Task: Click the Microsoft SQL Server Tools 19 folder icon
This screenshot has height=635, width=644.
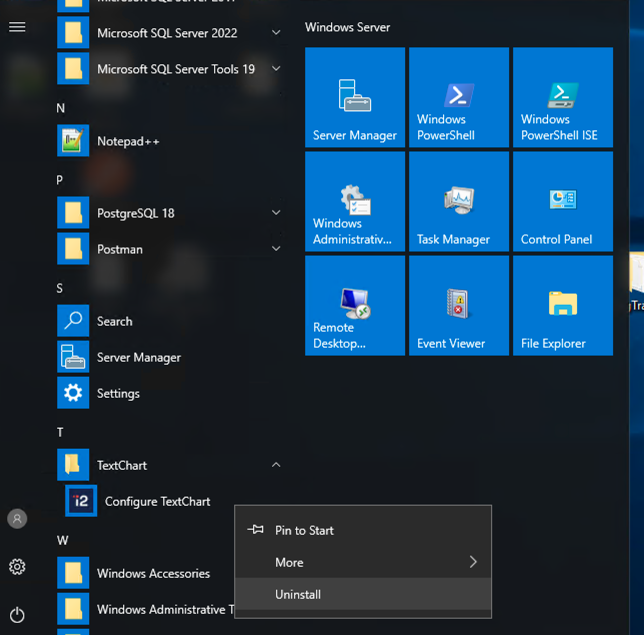Action: tap(73, 69)
